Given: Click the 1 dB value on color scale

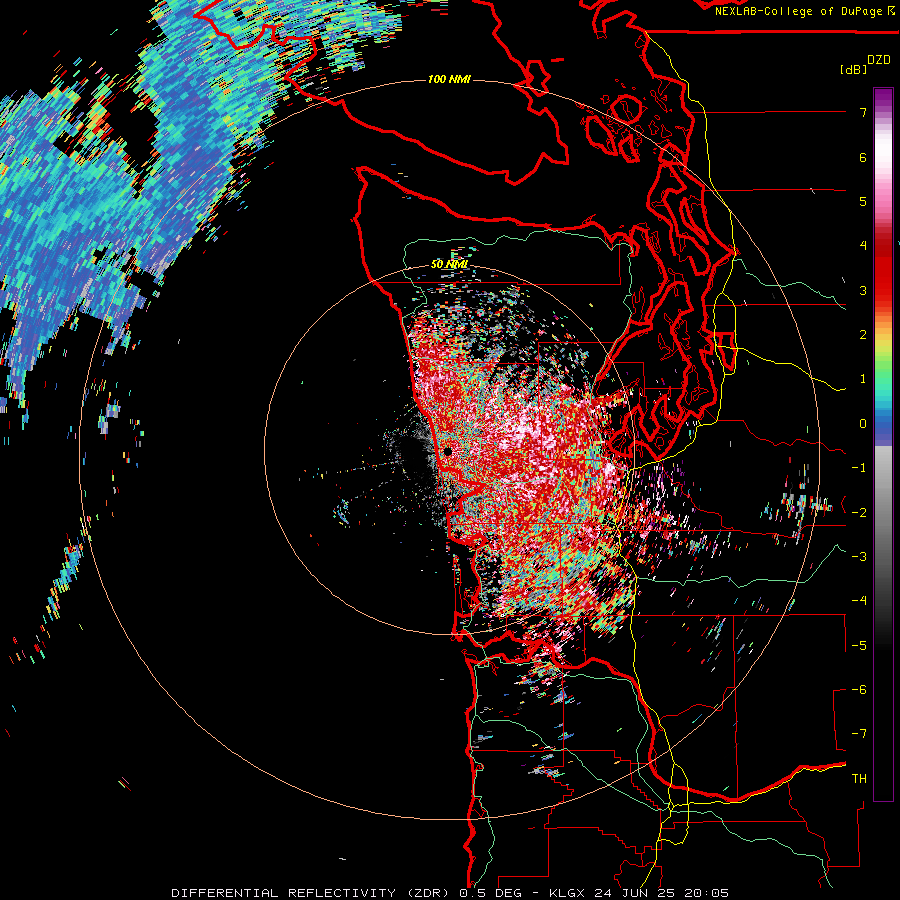Looking at the screenshot, I should [863, 379].
